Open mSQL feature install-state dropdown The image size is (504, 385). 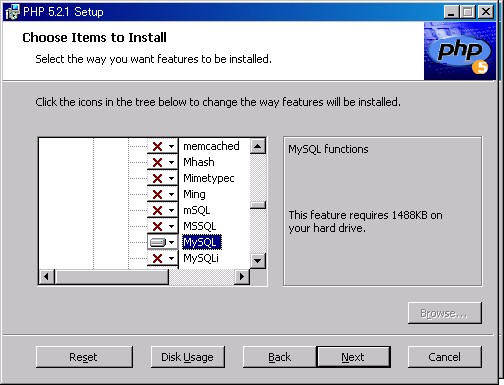(x=163, y=210)
